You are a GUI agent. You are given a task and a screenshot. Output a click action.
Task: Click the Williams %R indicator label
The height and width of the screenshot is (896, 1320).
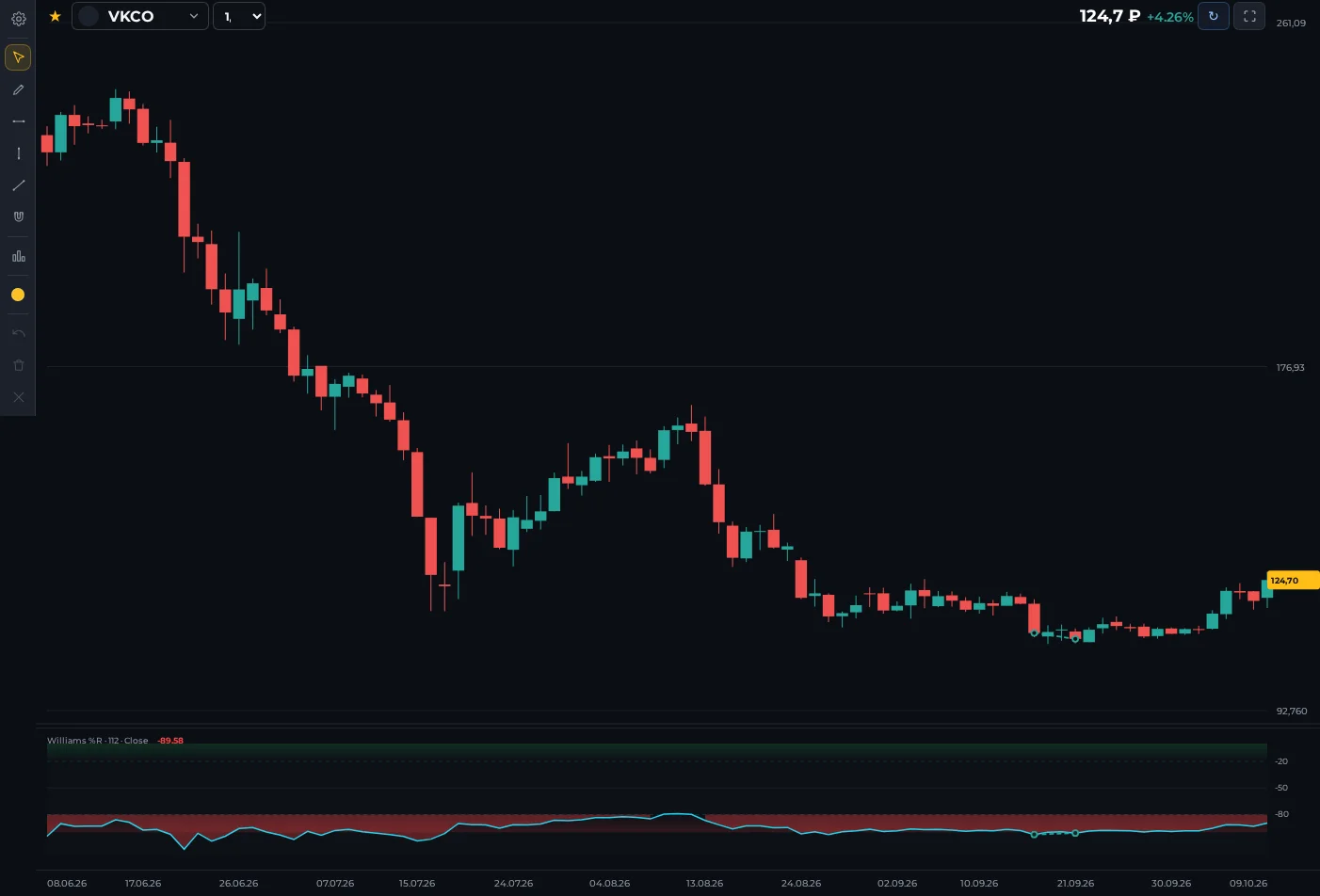pyautogui.click(x=98, y=741)
